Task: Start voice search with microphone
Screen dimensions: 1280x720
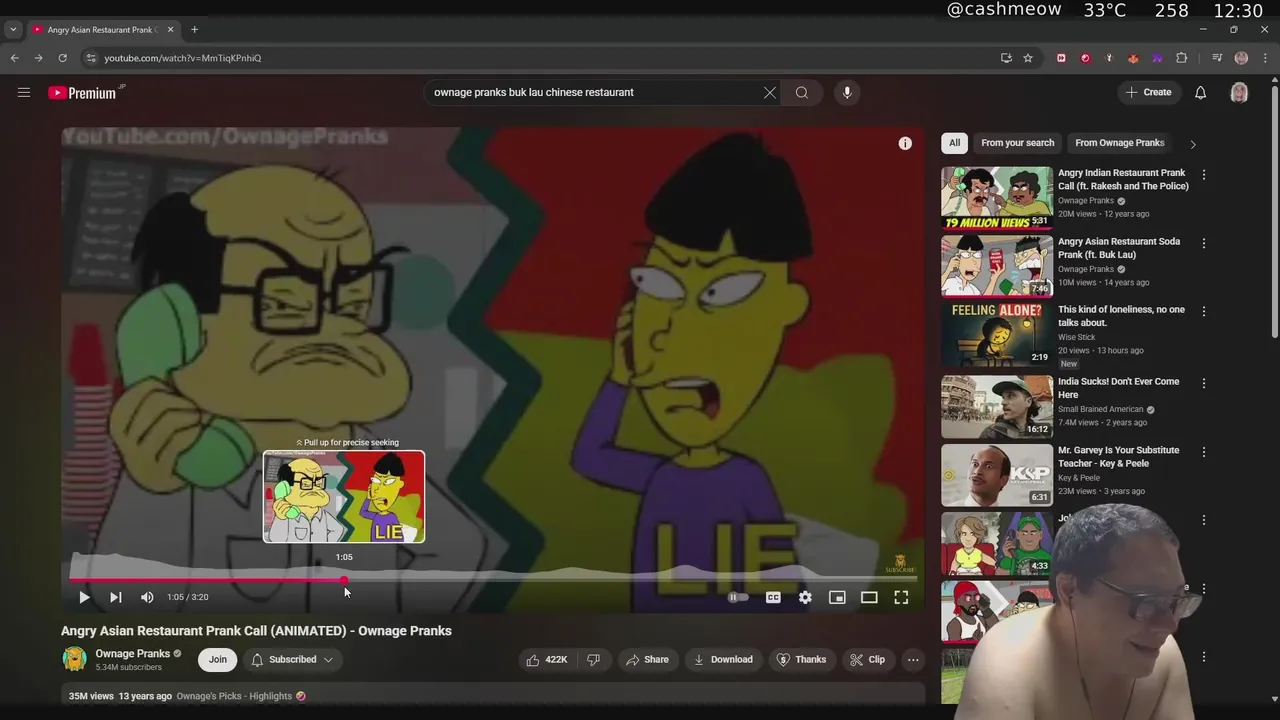Action: pyautogui.click(x=847, y=92)
